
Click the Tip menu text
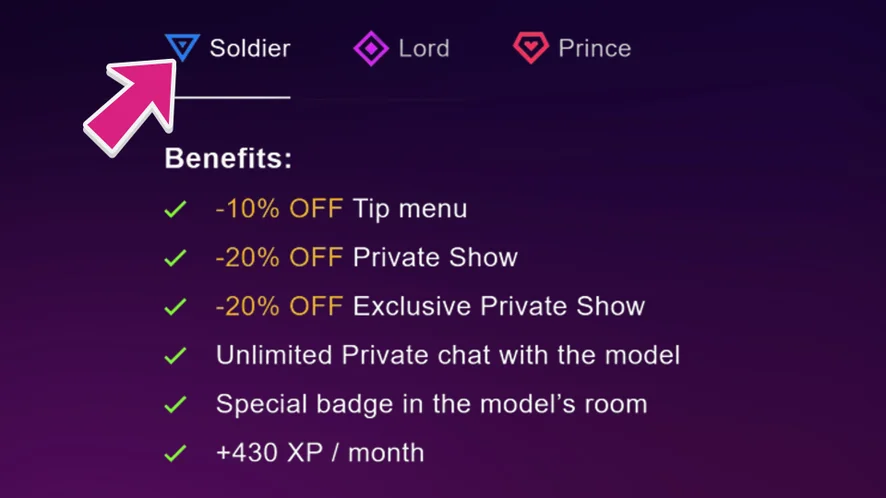(410, 209)
